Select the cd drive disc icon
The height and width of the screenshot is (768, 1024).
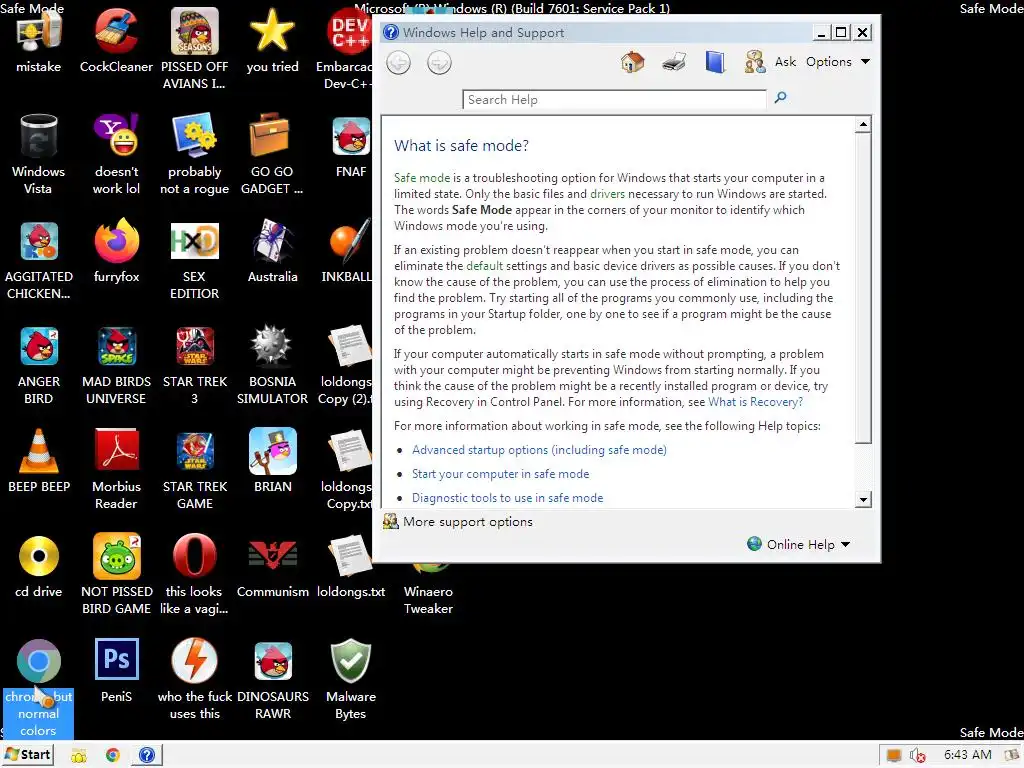click(x=39, y=566)
